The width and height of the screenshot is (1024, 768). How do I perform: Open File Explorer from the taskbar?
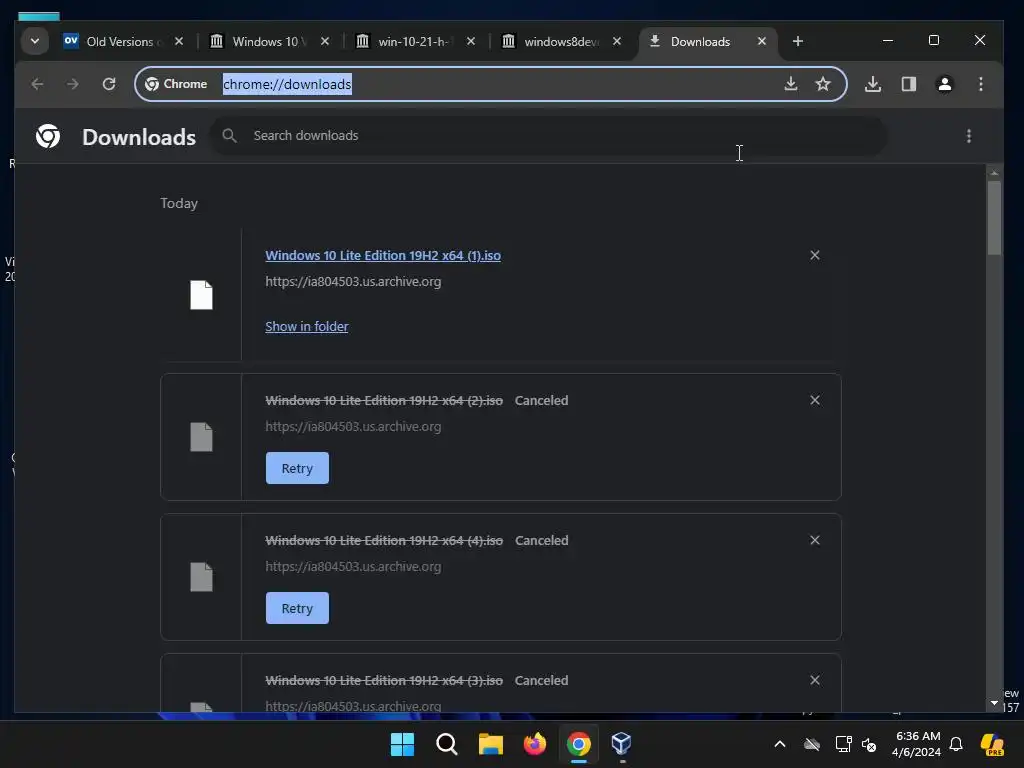(x=490, y=744)
